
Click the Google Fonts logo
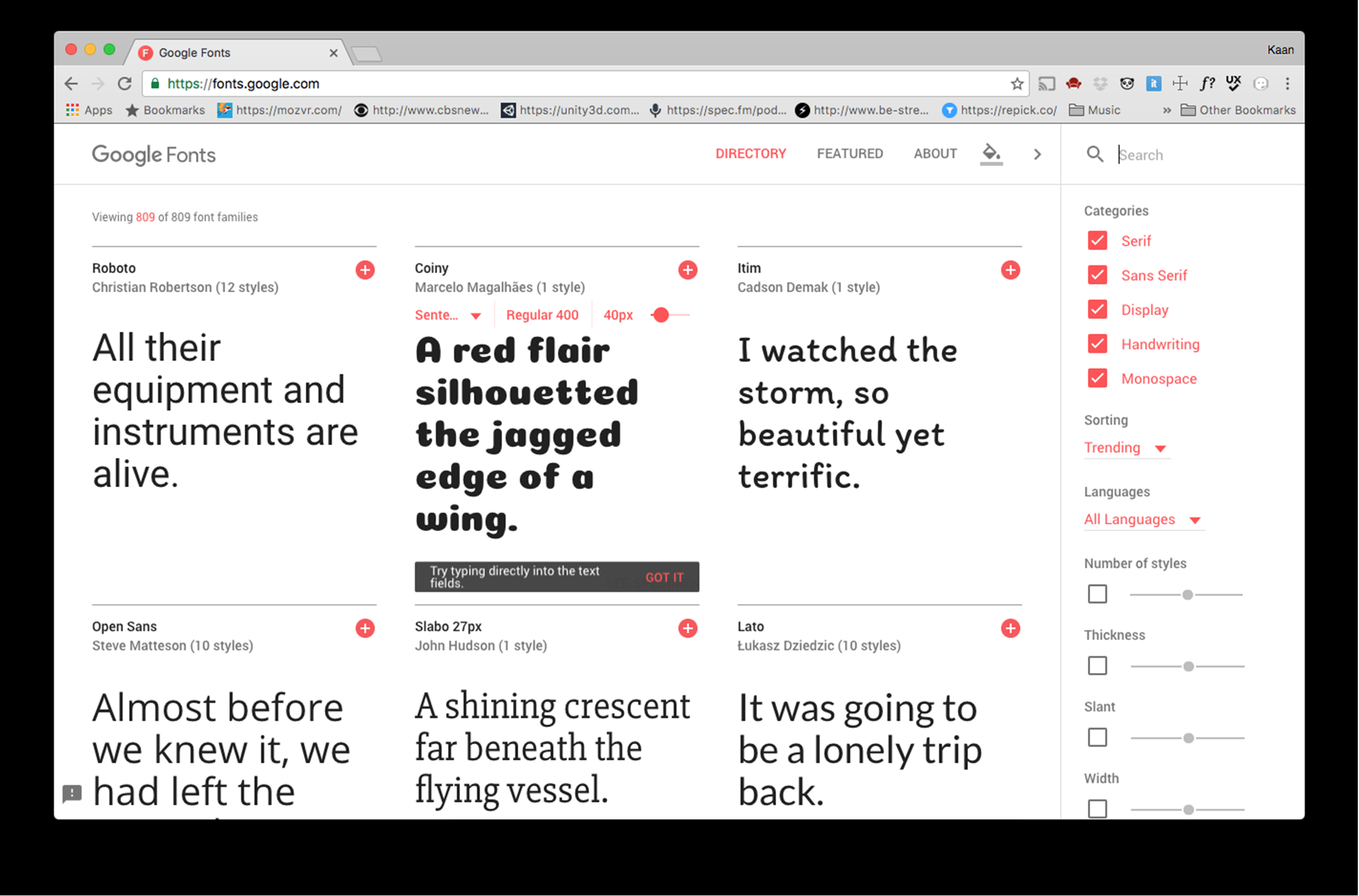click(x=154, y=155)
